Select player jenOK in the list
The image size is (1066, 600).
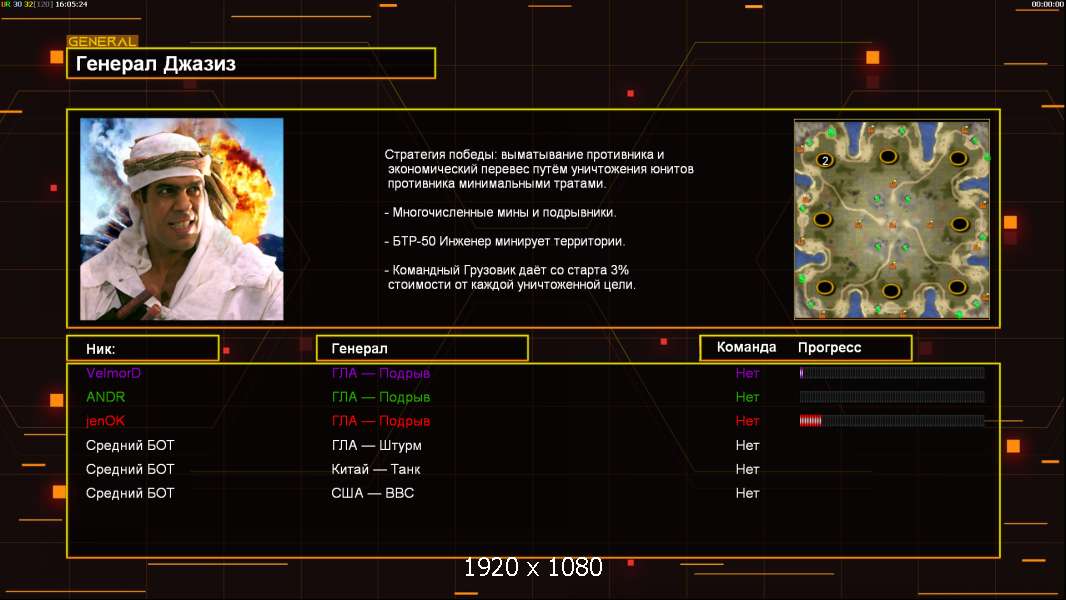[105, 421]
